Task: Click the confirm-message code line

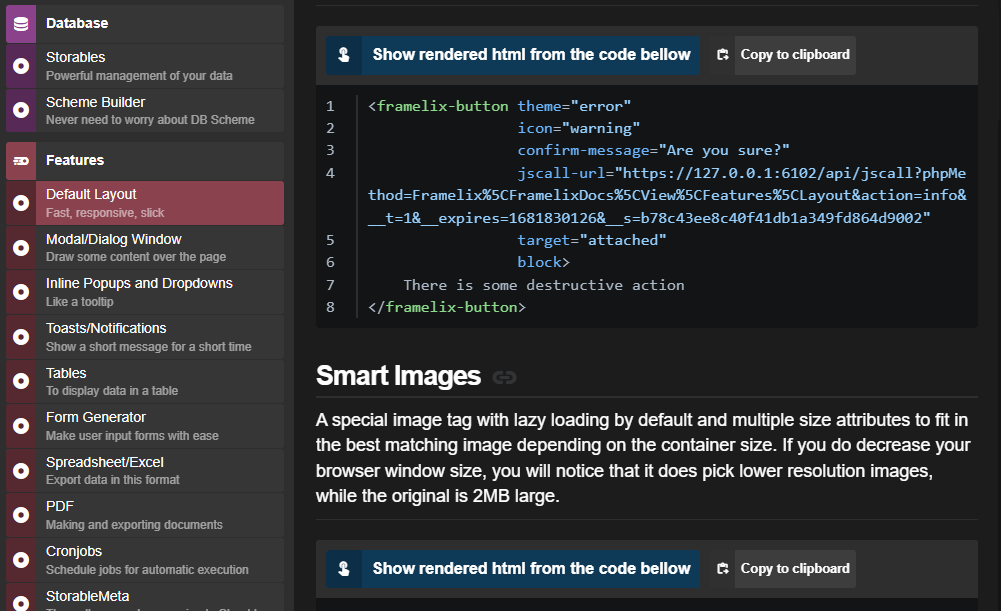Action: [x=653, y=151]
